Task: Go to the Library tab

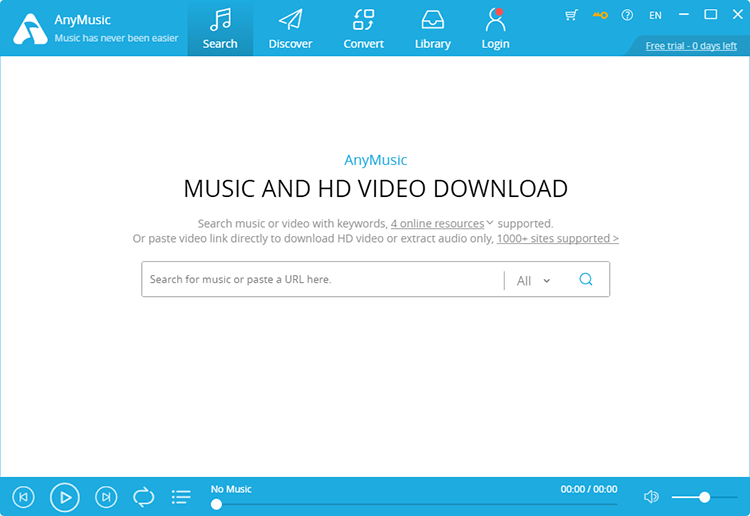Action: pos(432,28)
